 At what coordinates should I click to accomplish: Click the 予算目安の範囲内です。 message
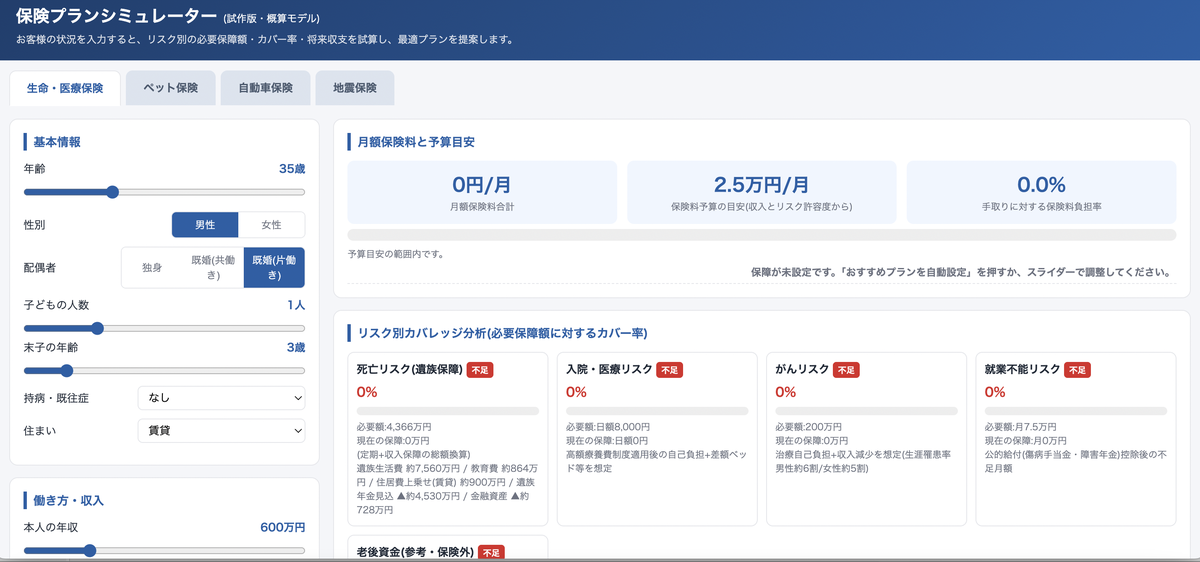[x=395, y=254]
